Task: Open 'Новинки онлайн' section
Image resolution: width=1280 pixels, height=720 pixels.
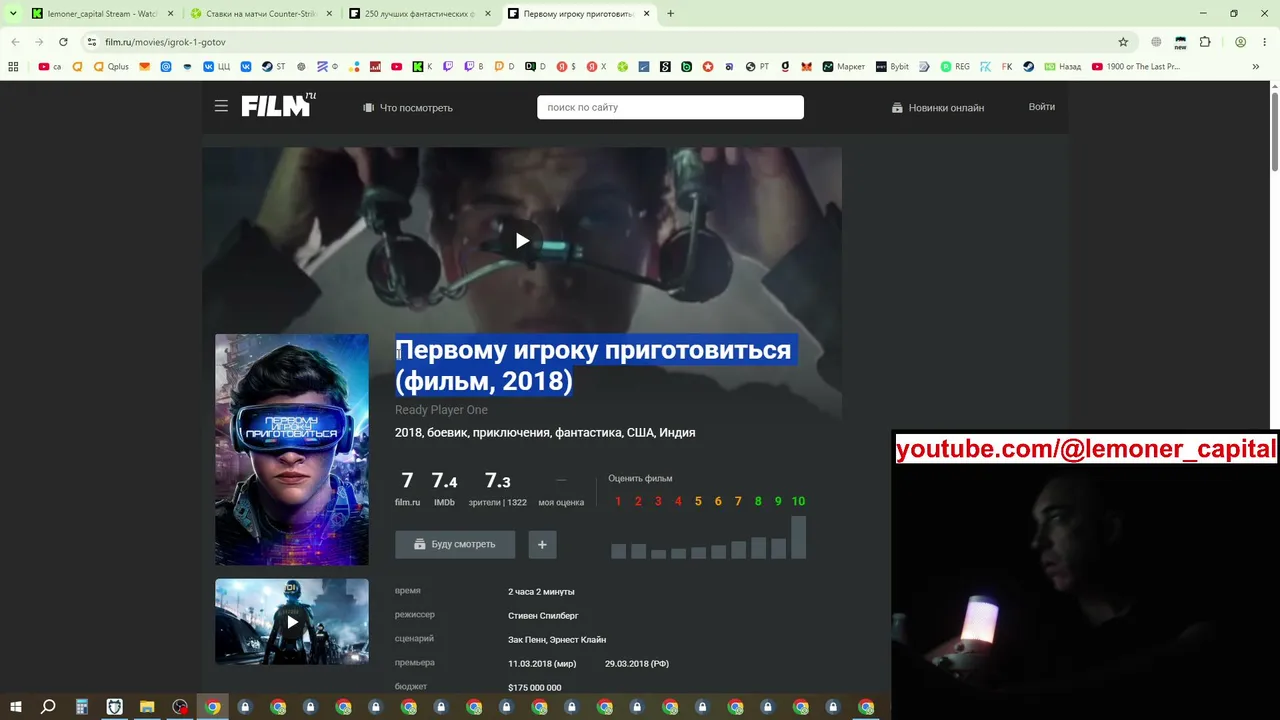Action: [938, 108]
